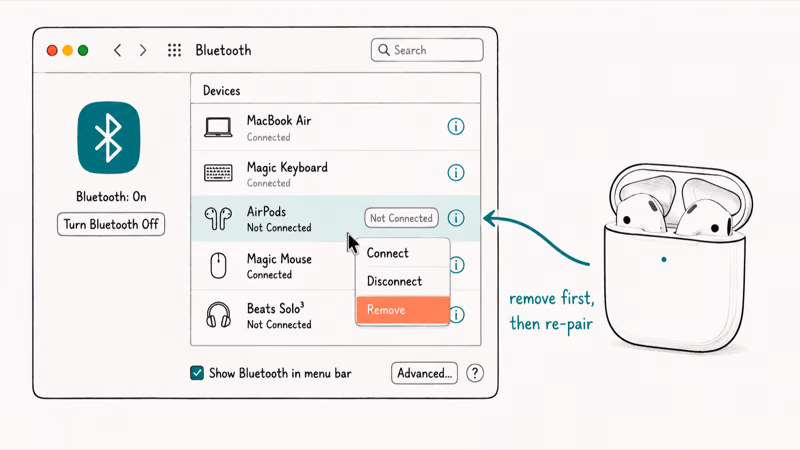Choose Disconnect from the context menu
800x450 pixels.
tap(403, 281)
